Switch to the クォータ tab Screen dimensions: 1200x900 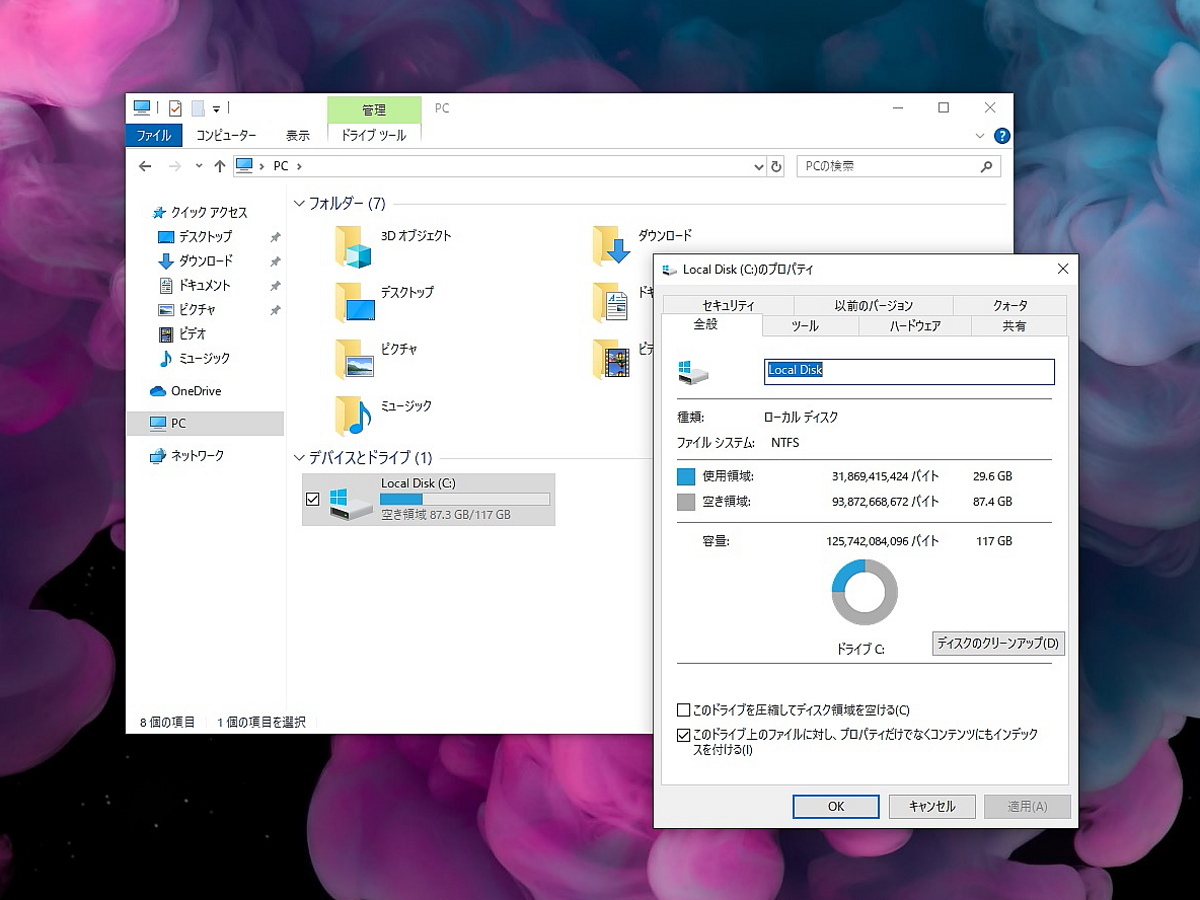(x=1010, y=305)
